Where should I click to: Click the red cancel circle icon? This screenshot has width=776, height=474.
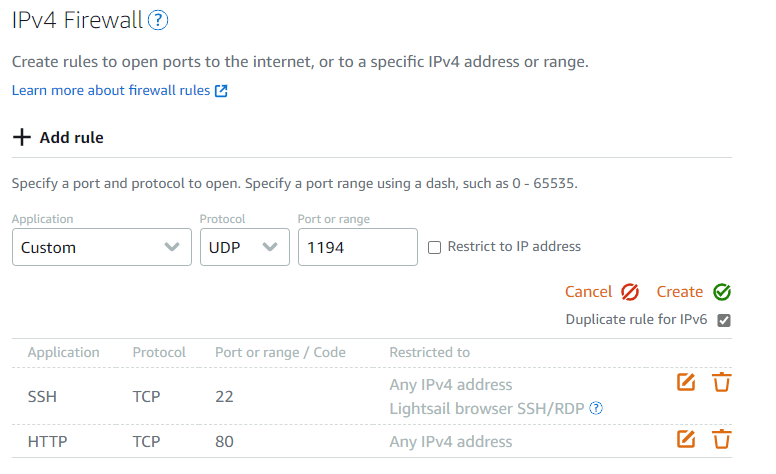coord(630,292)
